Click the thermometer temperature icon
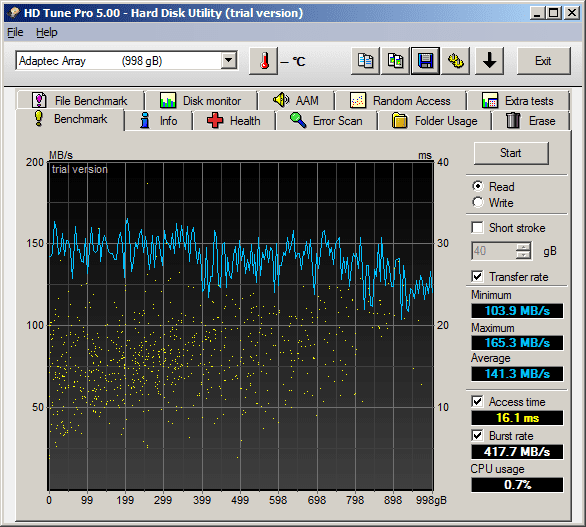The height and width of the screenshot is (527, 586). coord(264,61)
